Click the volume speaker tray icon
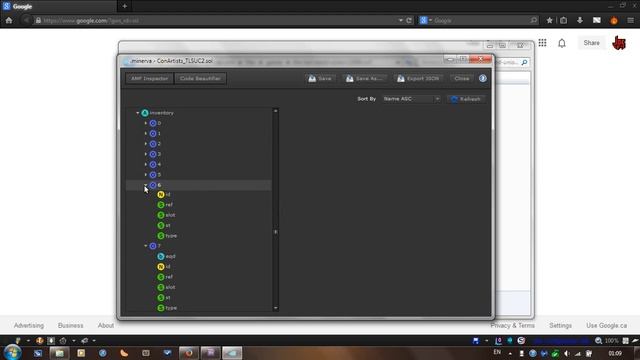Image resolution: width=640 pixels, height=360 pixels. click(x=567, y=353)
